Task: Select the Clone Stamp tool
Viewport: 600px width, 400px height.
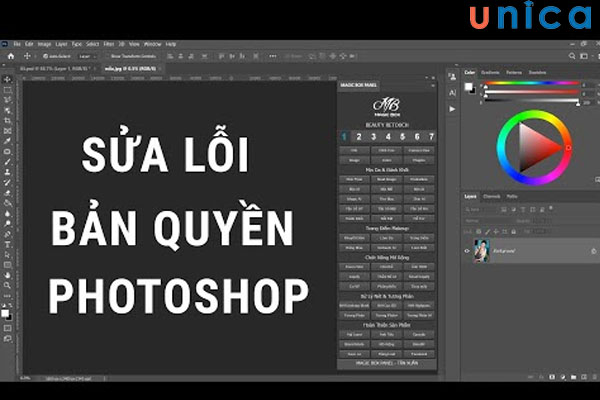Action: tap(7, 172)
